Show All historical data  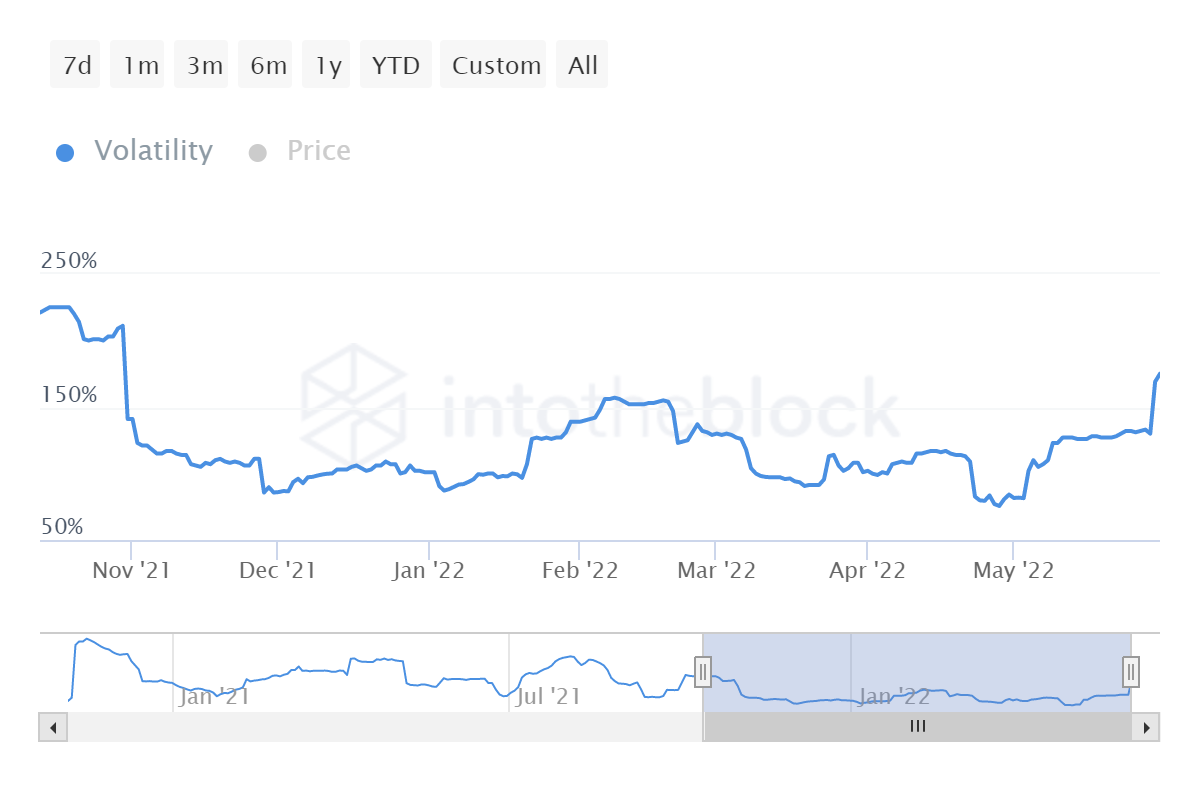pyautogui.click(x=583, y=66)
